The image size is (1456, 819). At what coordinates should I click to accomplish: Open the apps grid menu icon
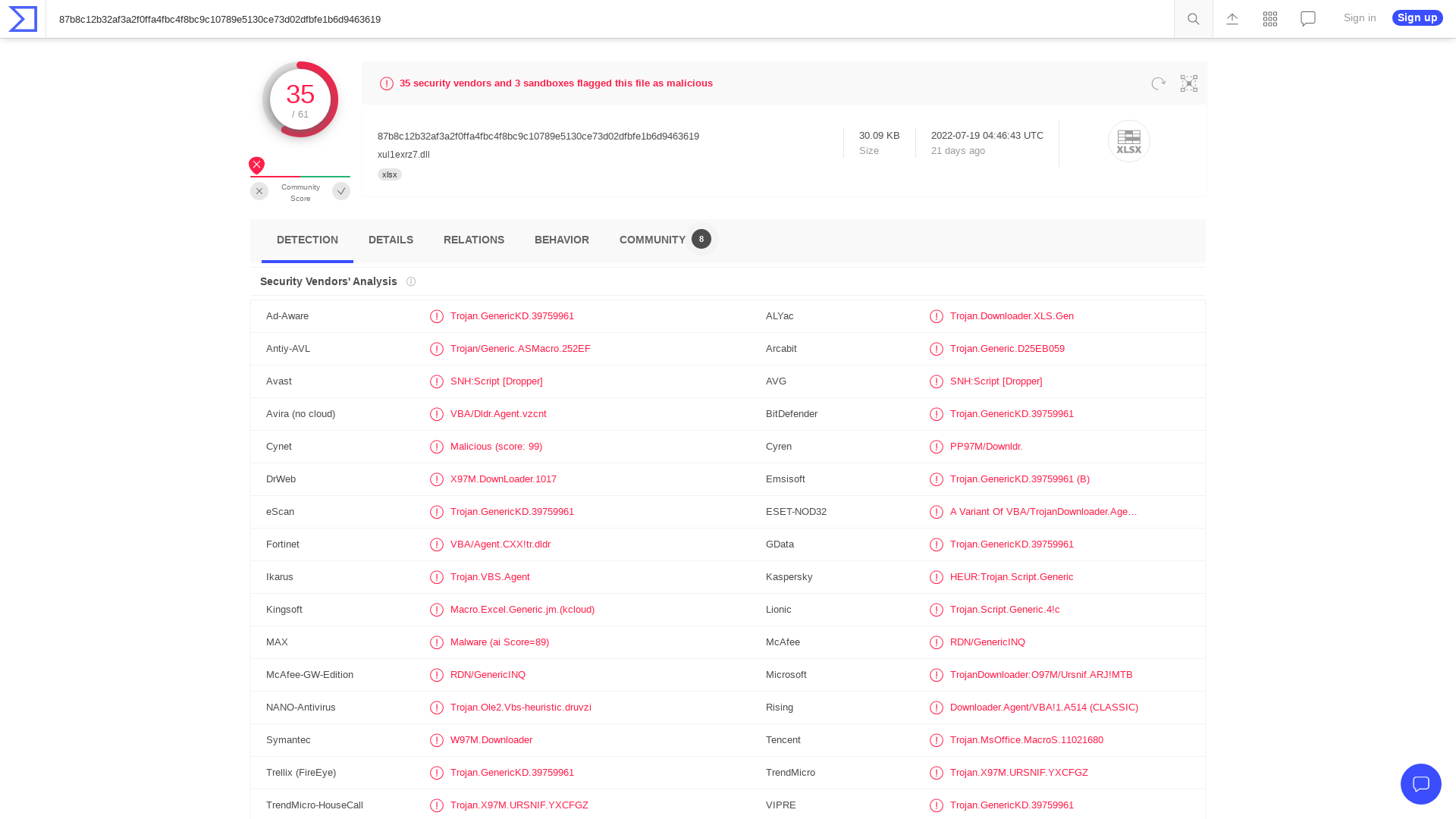pos(1269,18)
